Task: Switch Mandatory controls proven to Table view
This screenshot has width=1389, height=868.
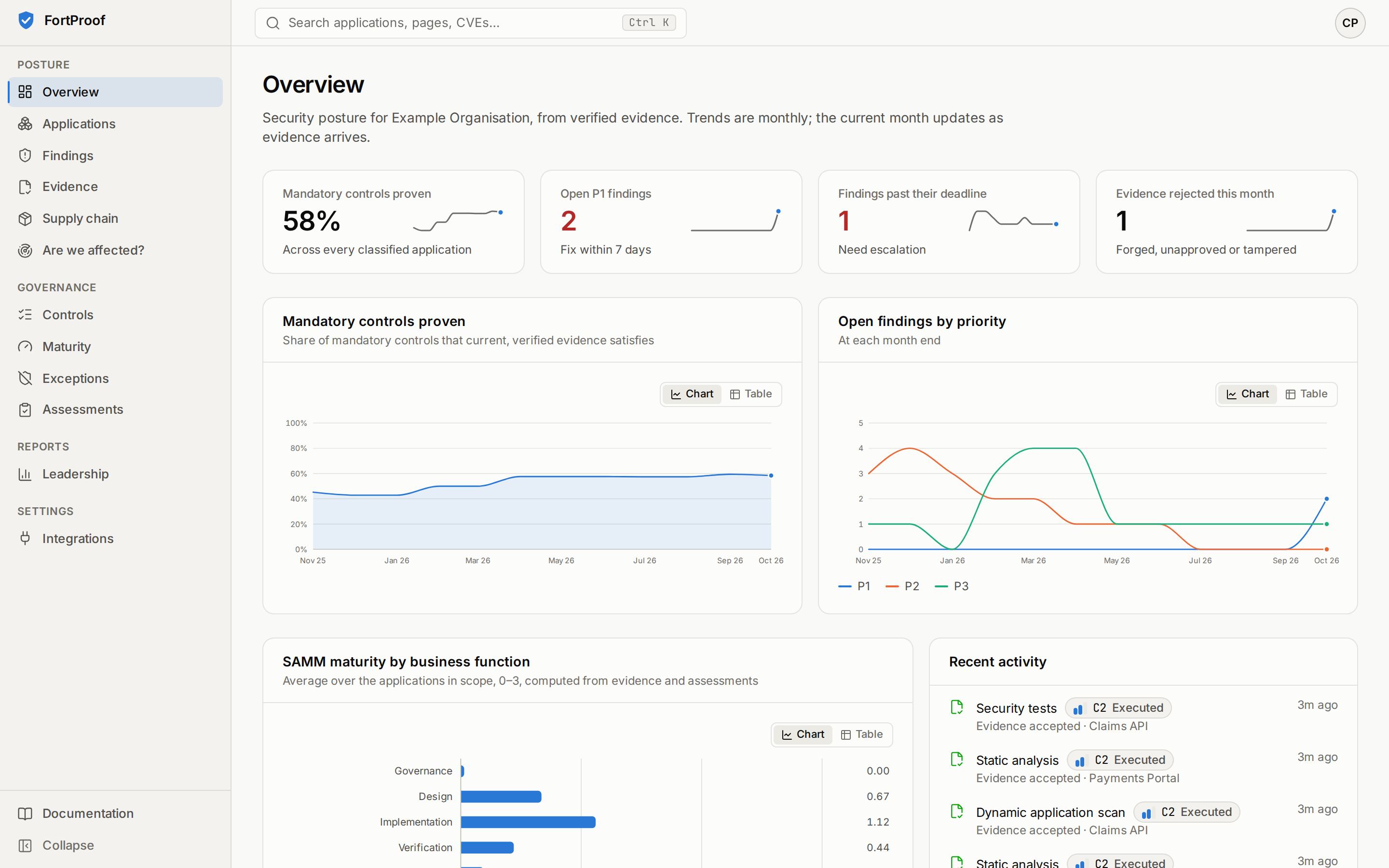Action: 751,394
